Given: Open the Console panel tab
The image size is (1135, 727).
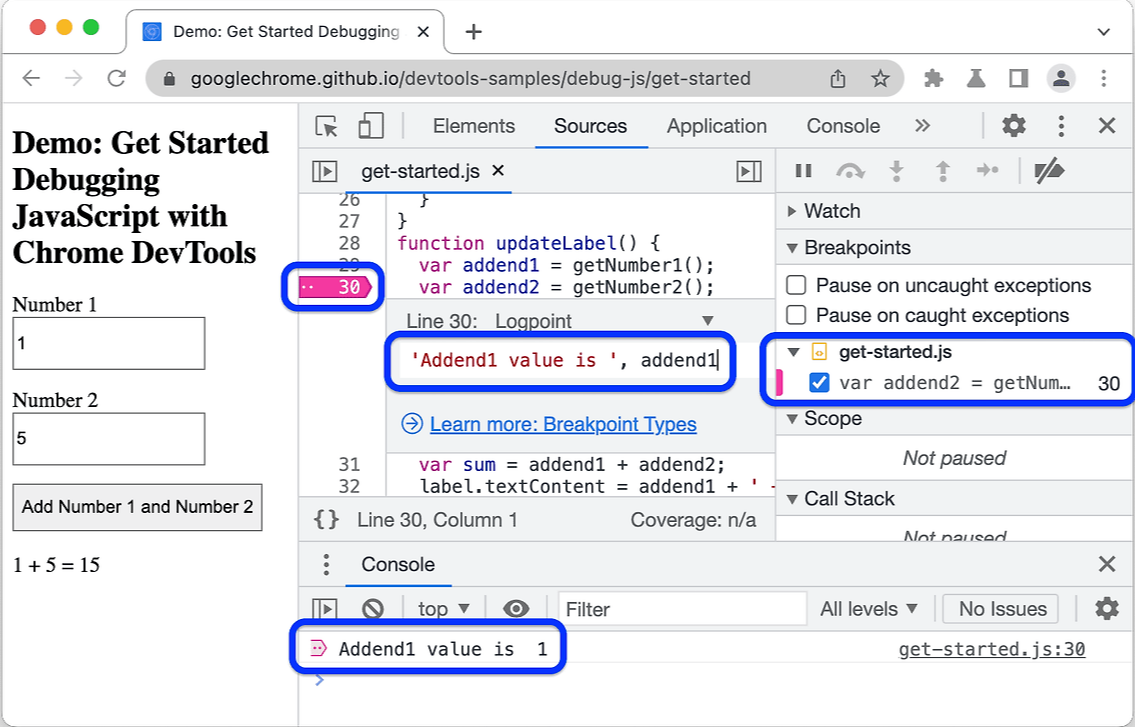Looking at the screenshot, I should click(843, 126).
